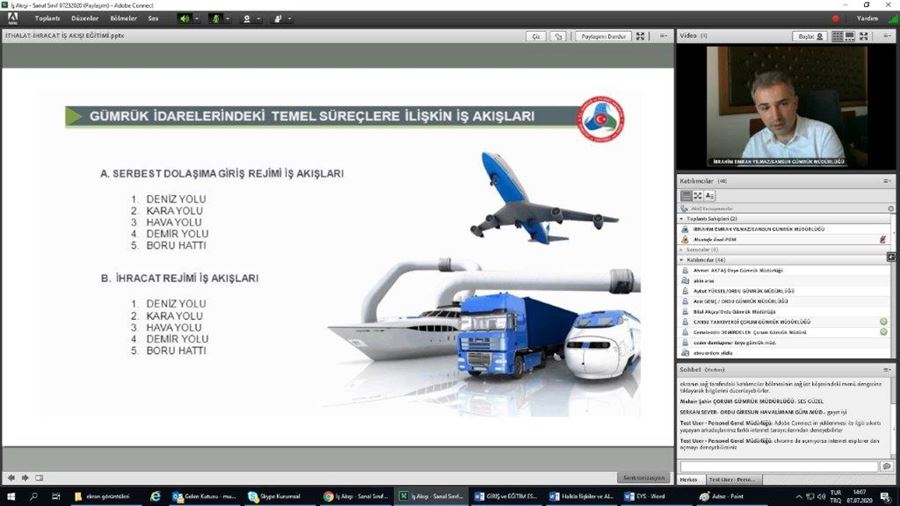Screen dimensions: 900x506
Task: Open the webcam options dropdown arrow
Action: (x=258, y=18)
